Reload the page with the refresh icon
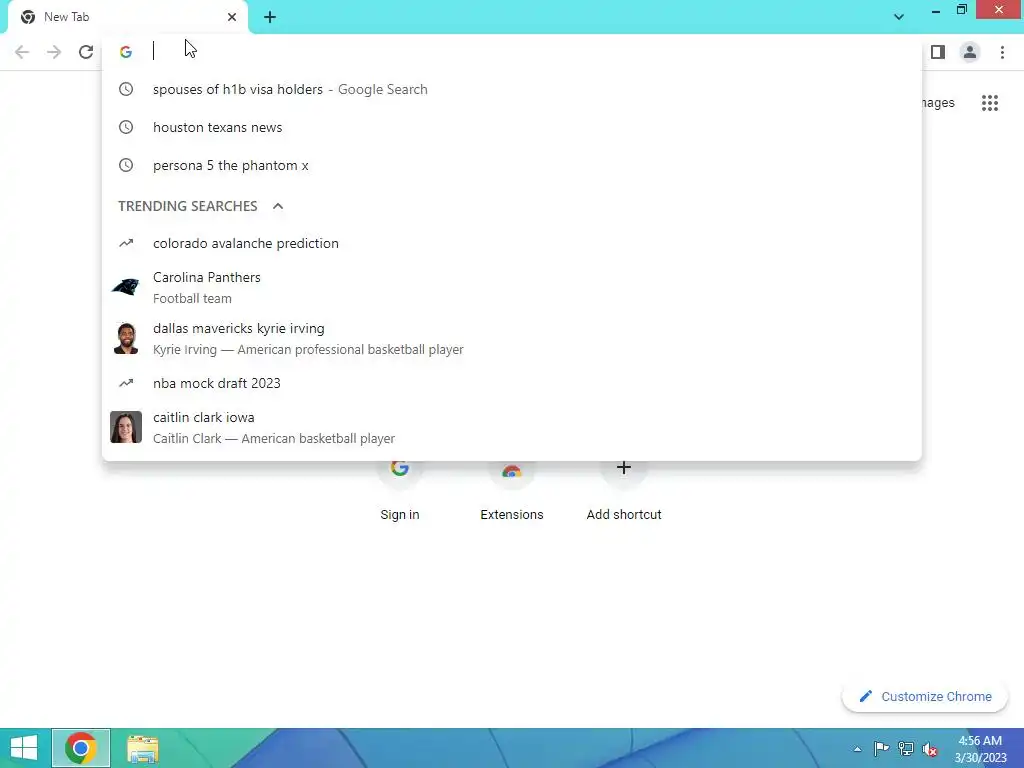The height and width of the screenshot is (768, 1024). click(86, 52)
